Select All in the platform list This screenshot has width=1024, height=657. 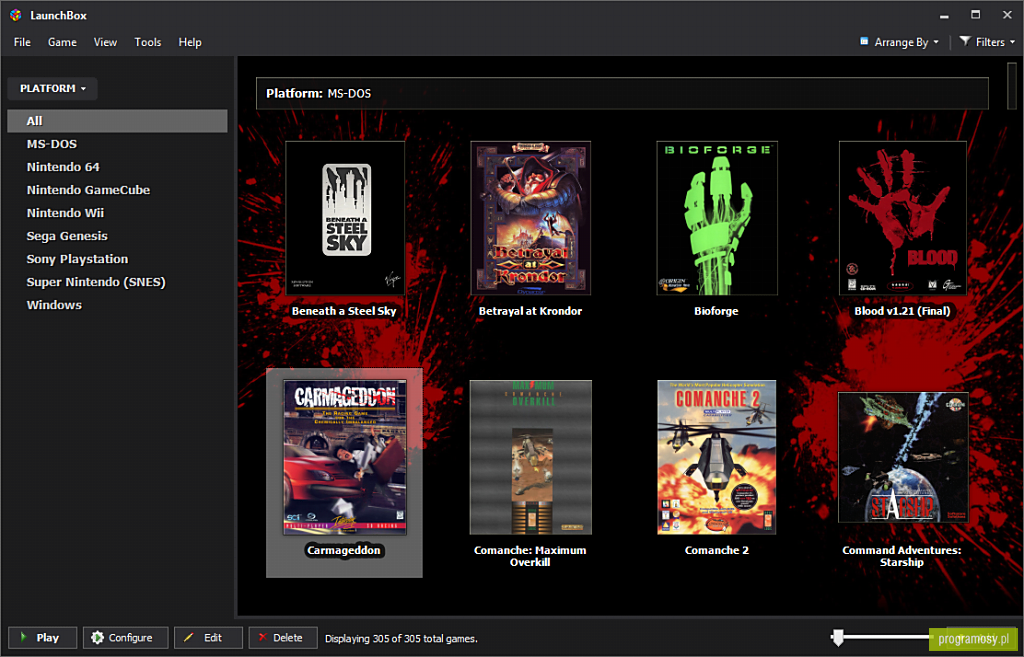[x=118, y=121]
